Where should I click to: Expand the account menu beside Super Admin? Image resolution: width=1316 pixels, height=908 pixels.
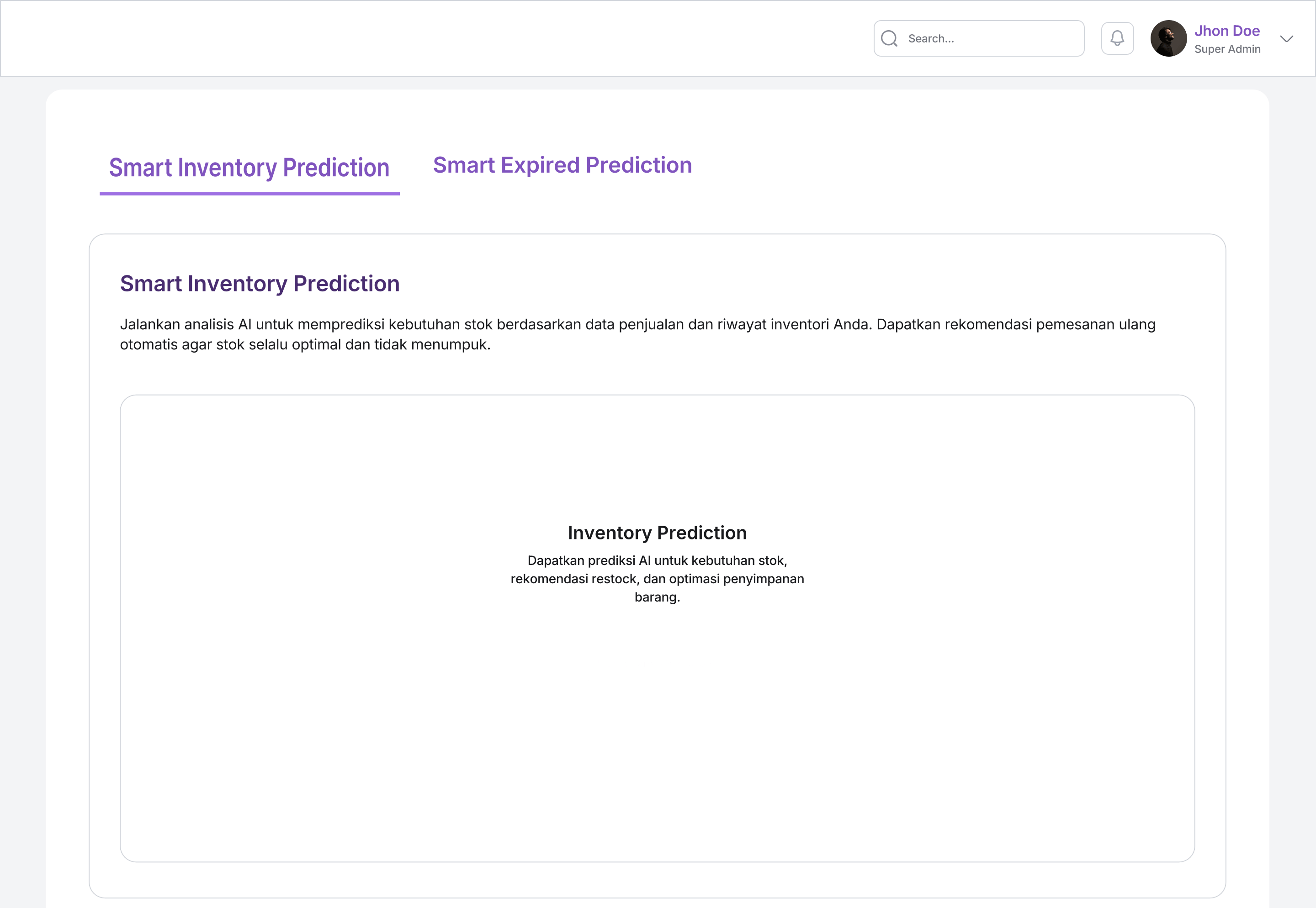[1287, 39]
